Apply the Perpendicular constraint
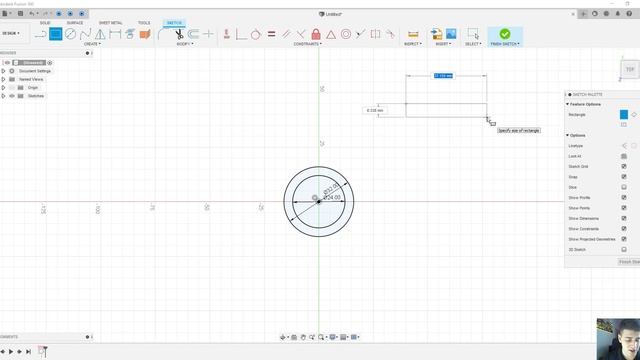This screenshot has width=640, height=360. [301, 34]
